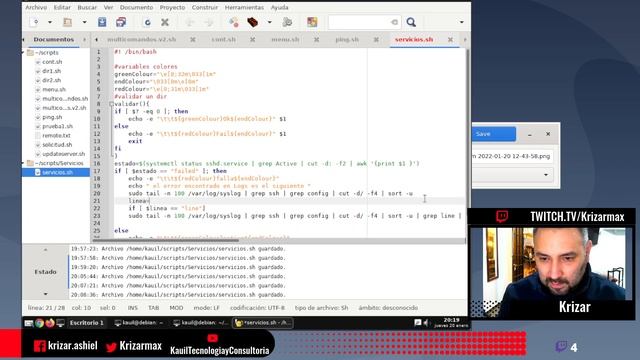
Task: Open the toolbar overflow dropdown arrow
Action: point(462,22)
